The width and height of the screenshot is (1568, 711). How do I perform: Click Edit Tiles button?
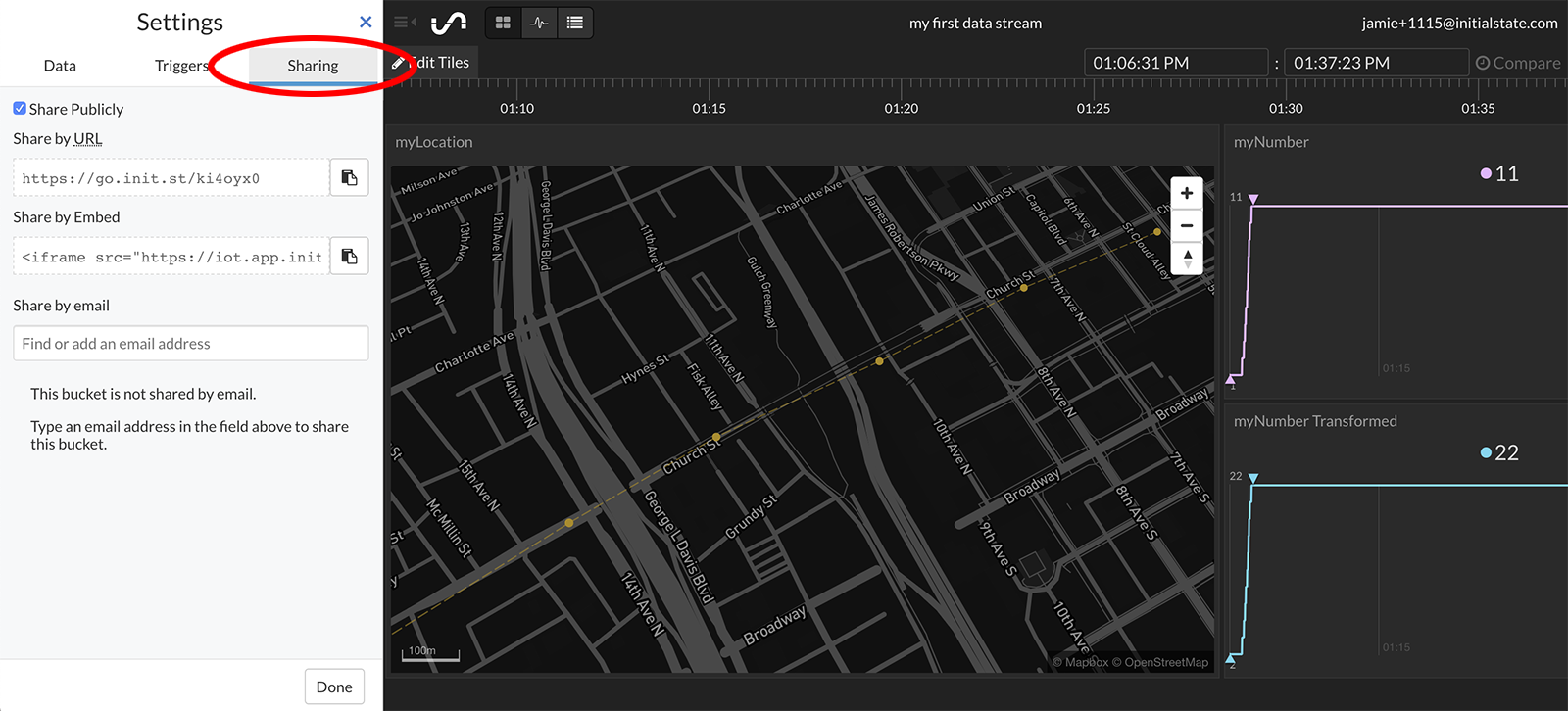pos(431,63)
